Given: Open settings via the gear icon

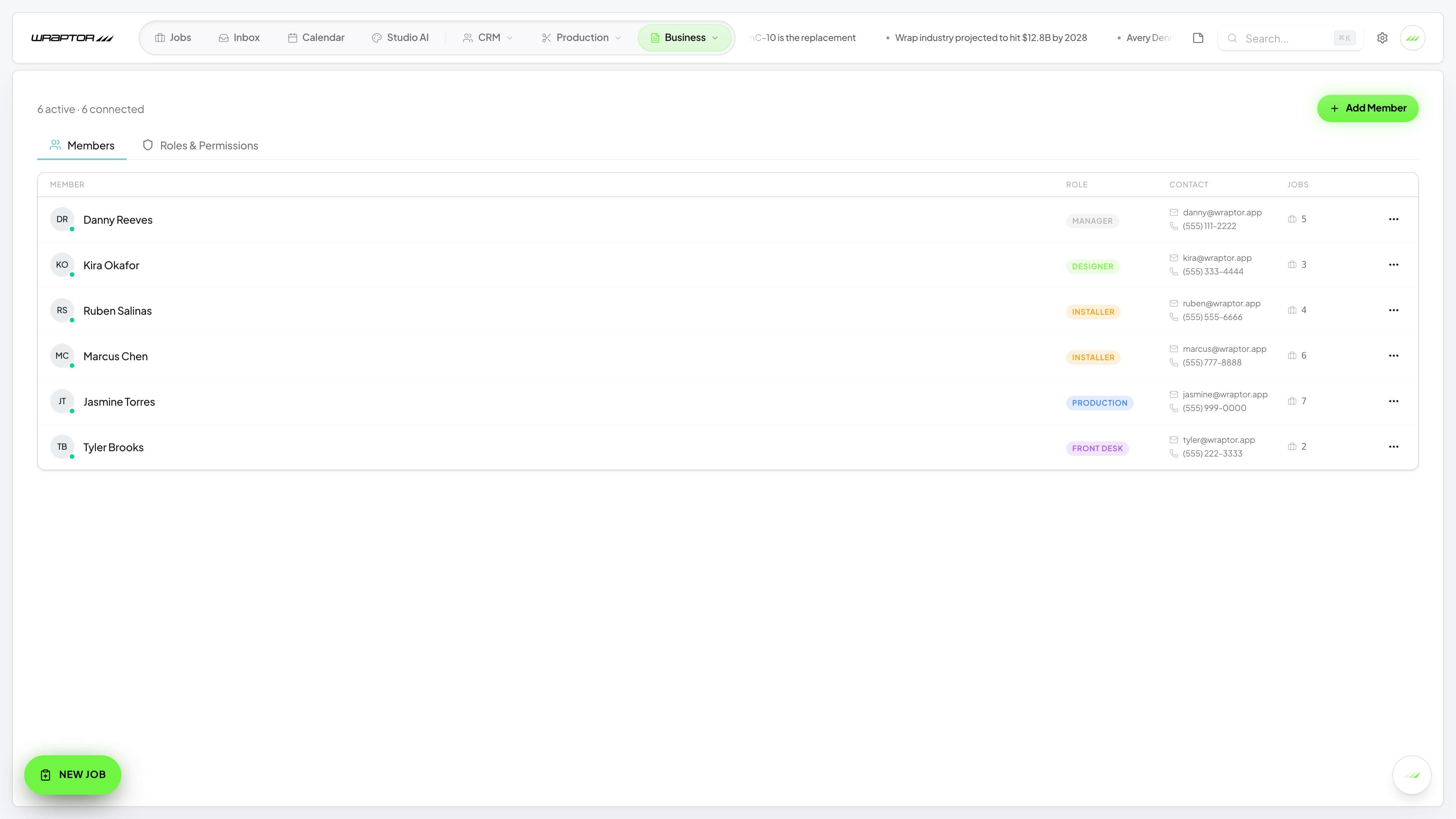Looking at the screenshot, I should (1382, 38).
